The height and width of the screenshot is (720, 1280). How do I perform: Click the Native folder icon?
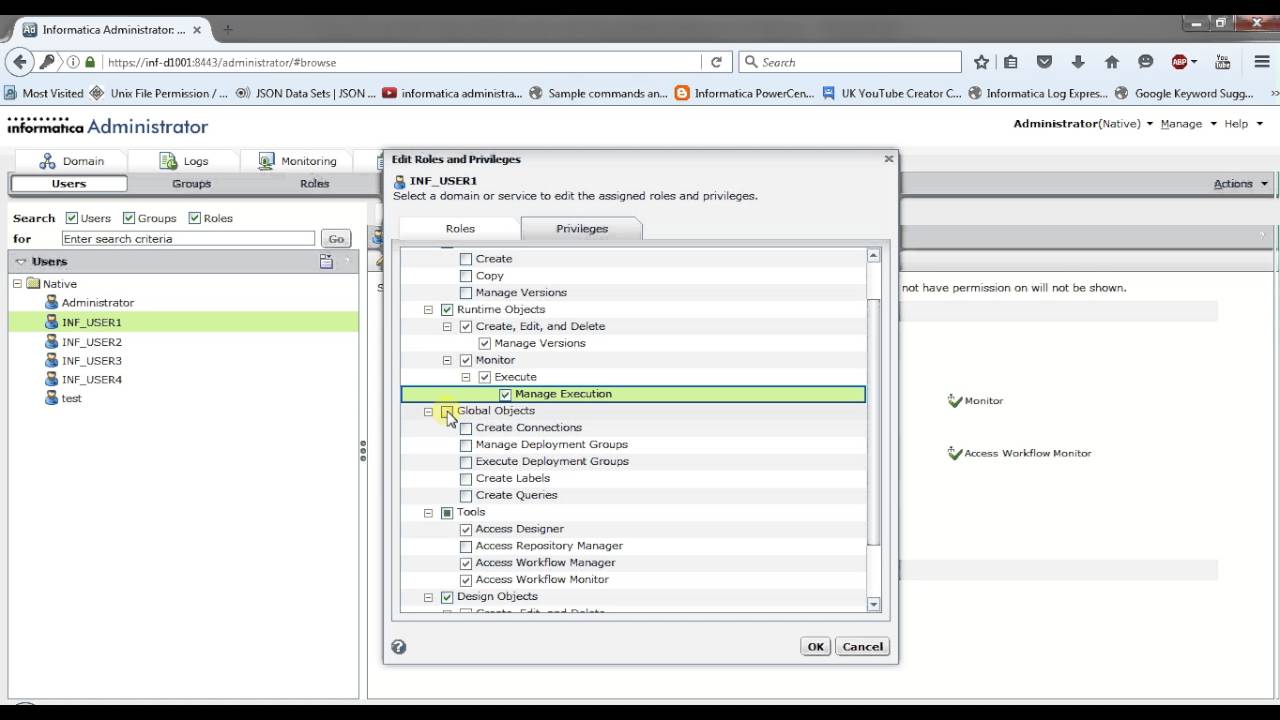33,283
